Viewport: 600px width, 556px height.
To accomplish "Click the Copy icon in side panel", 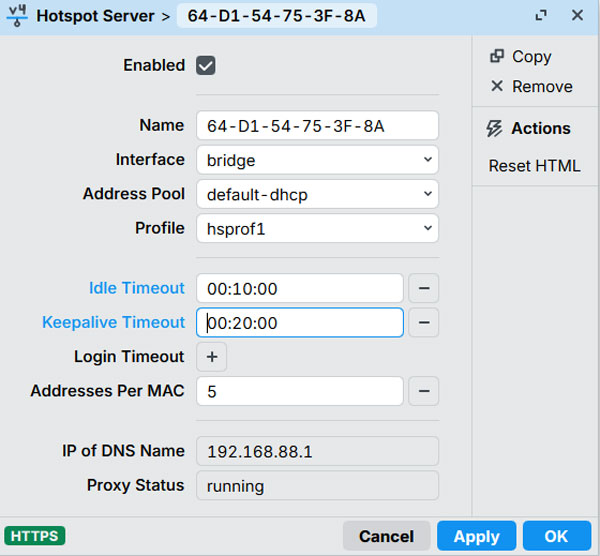I will coord(497,57).
